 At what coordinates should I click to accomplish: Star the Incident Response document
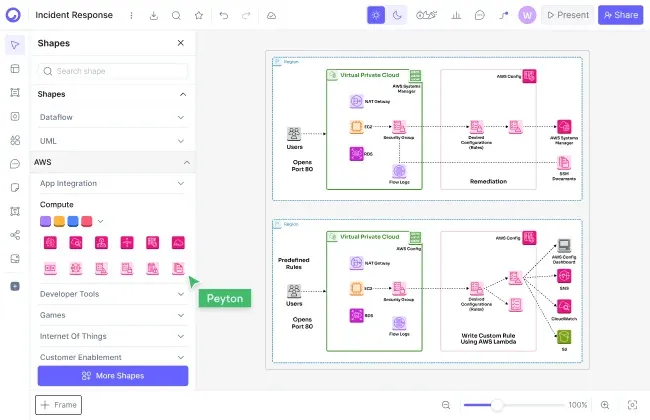[199, 15]
